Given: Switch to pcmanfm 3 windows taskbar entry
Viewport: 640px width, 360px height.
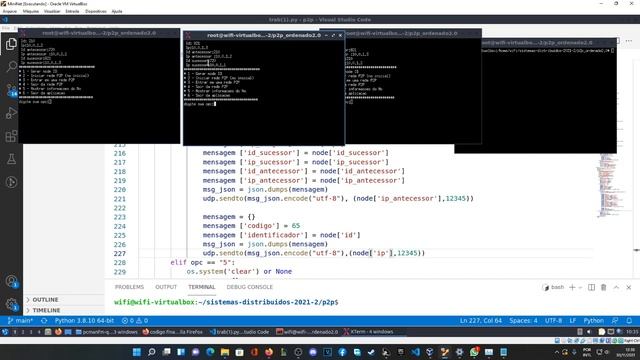Looking at the screenshot, I should [107, 332].
